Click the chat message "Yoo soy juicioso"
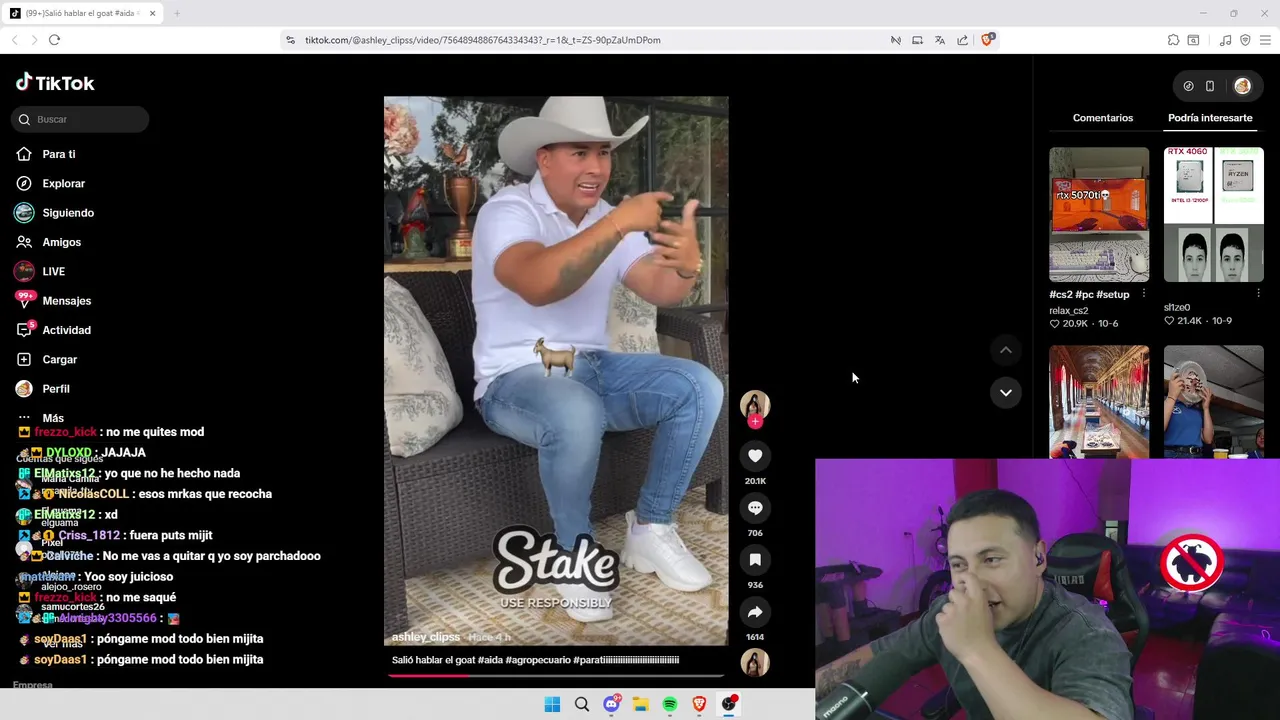The image size is (1280, 720). coord(129,577)
